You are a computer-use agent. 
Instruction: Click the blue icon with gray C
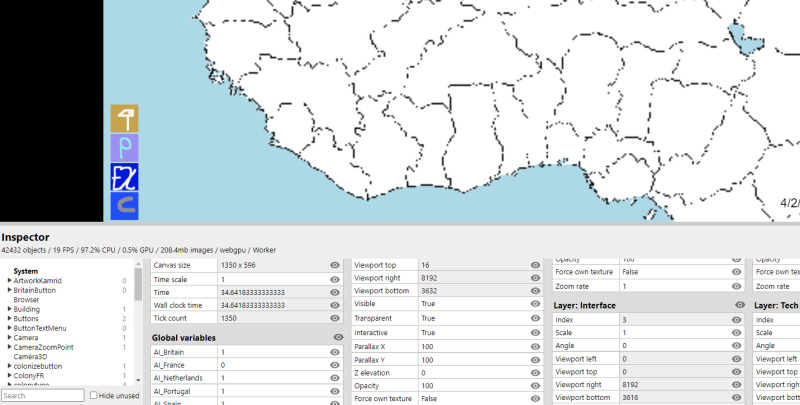(x=124, y=206)
